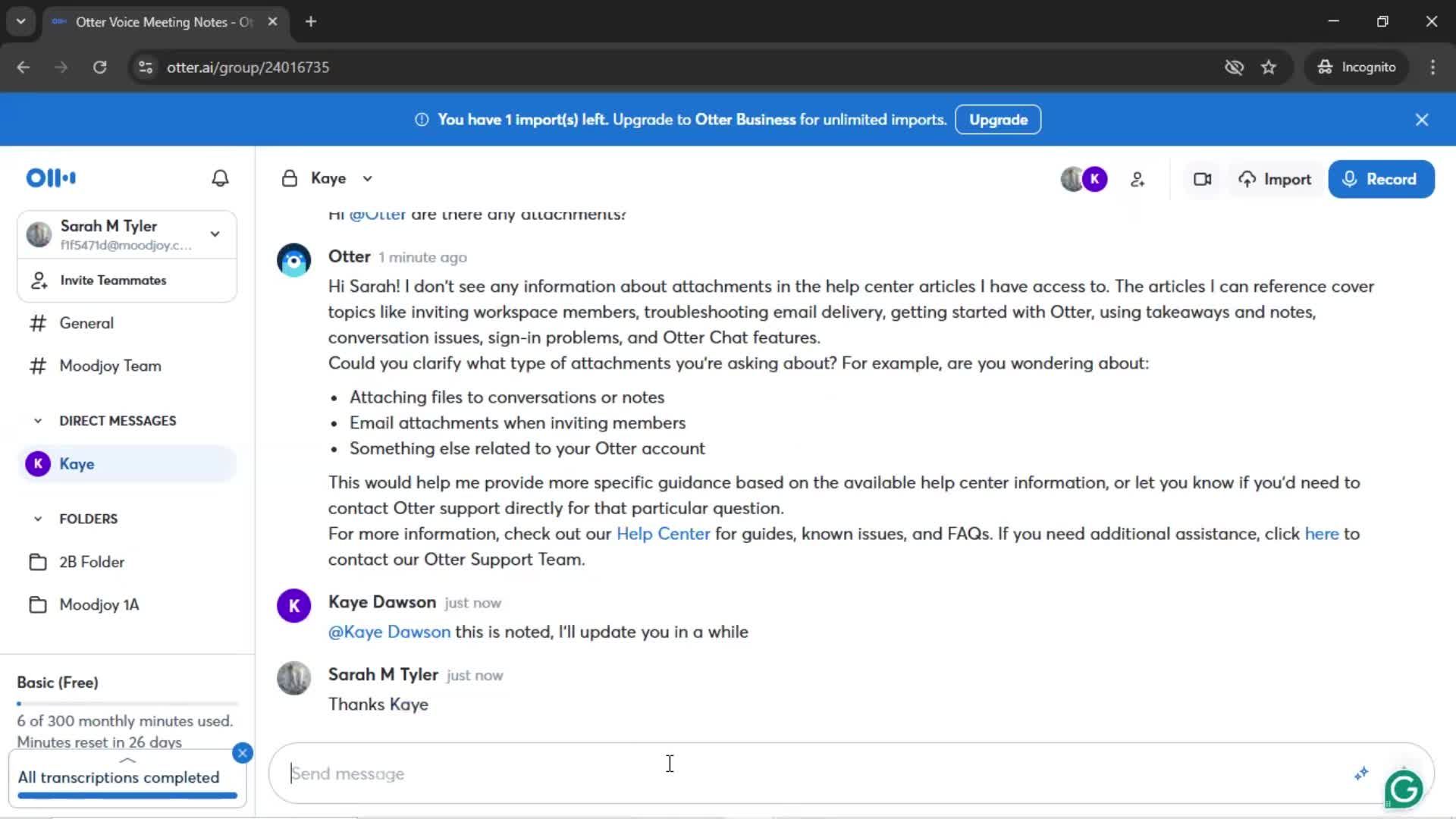1456x819 pixels.
Task: Click the Otter logo
Action: tap(51, 178)
